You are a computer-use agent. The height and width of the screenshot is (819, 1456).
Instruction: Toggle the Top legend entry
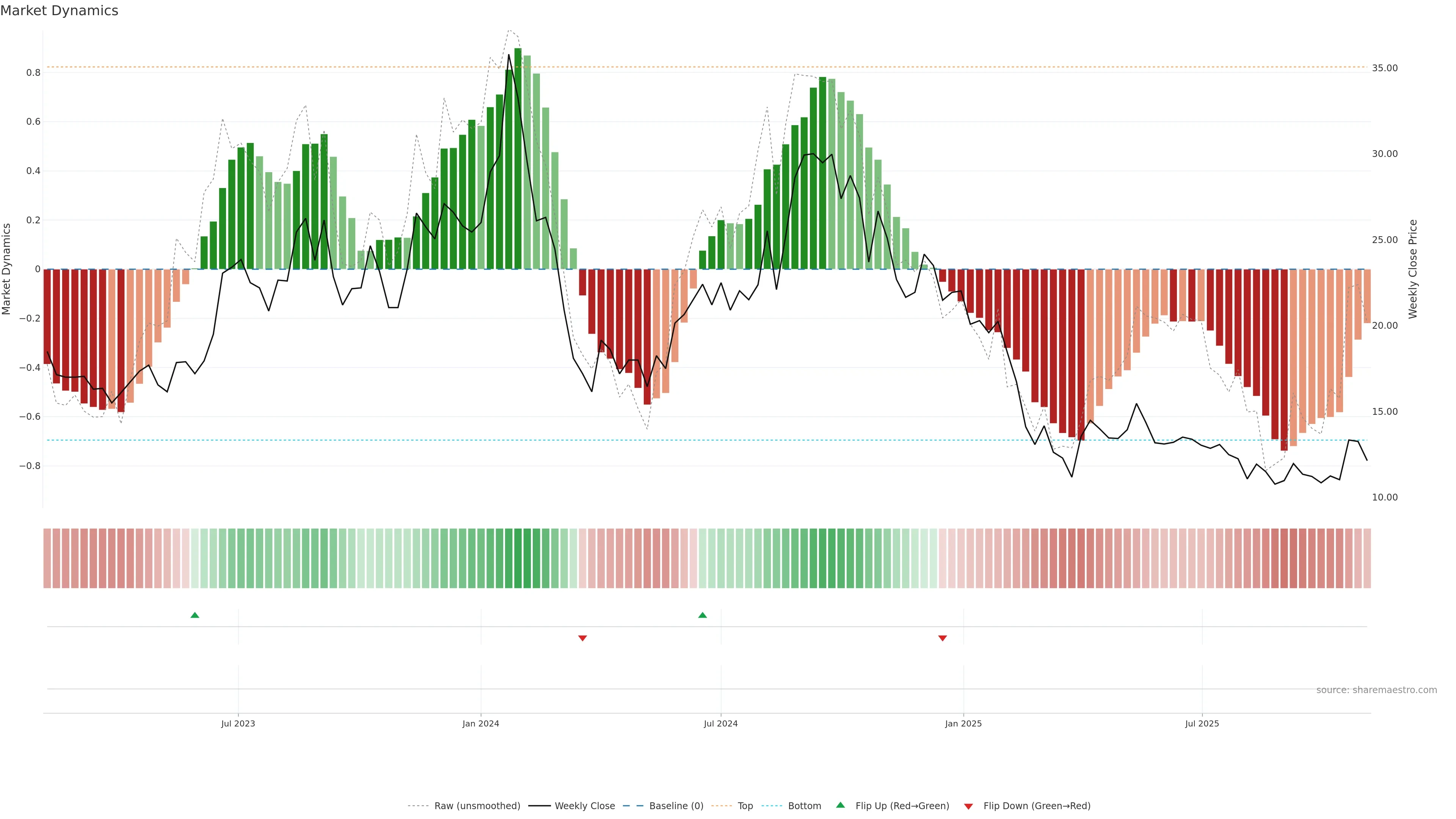point(745,806)
